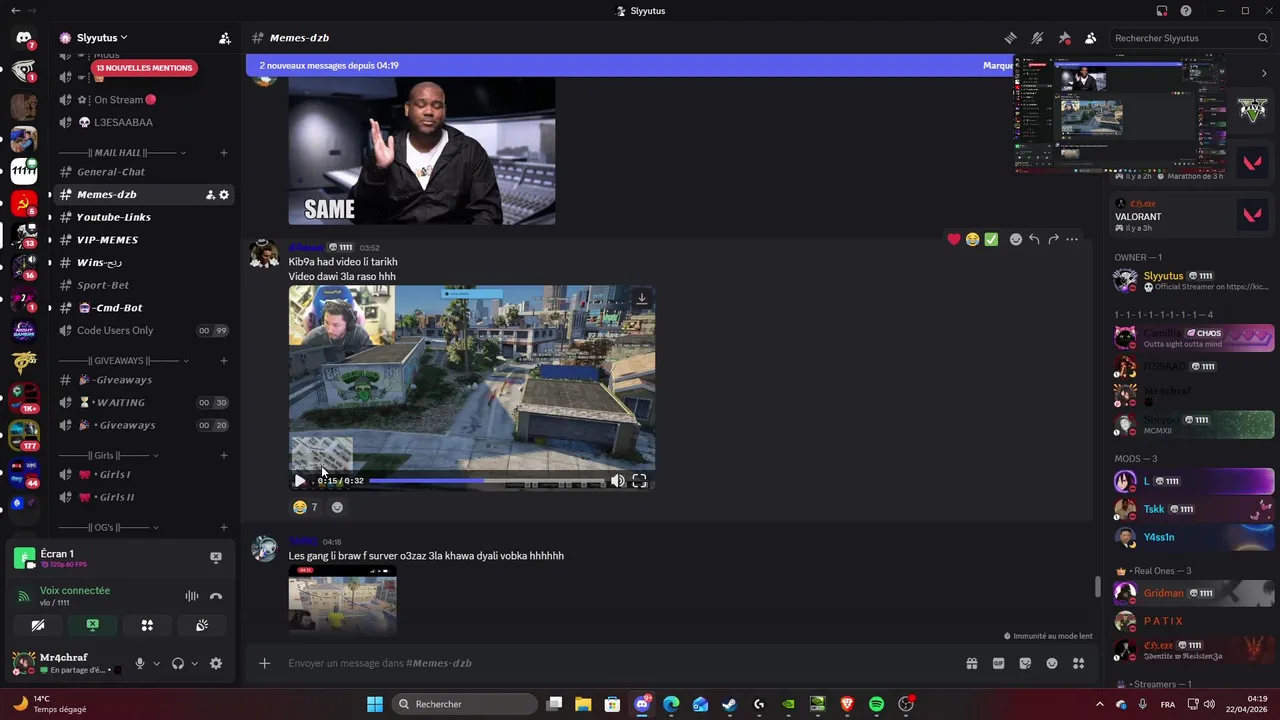
Task: Open the Wins channel
Action: click(x=99, y=263)
